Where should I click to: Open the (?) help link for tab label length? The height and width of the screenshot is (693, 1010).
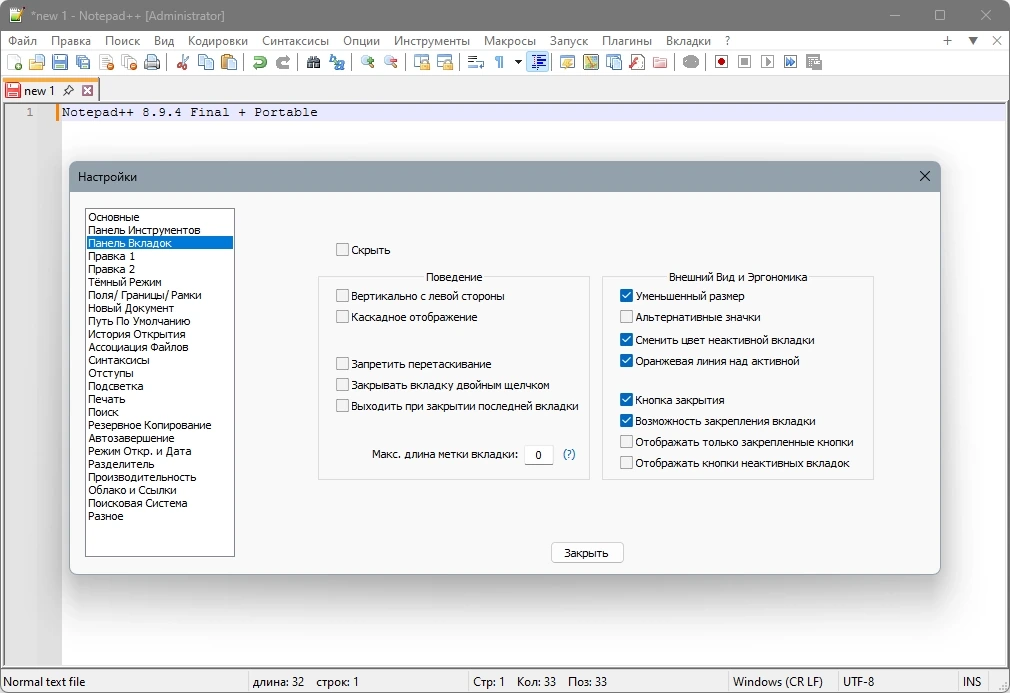coord(569,454)
